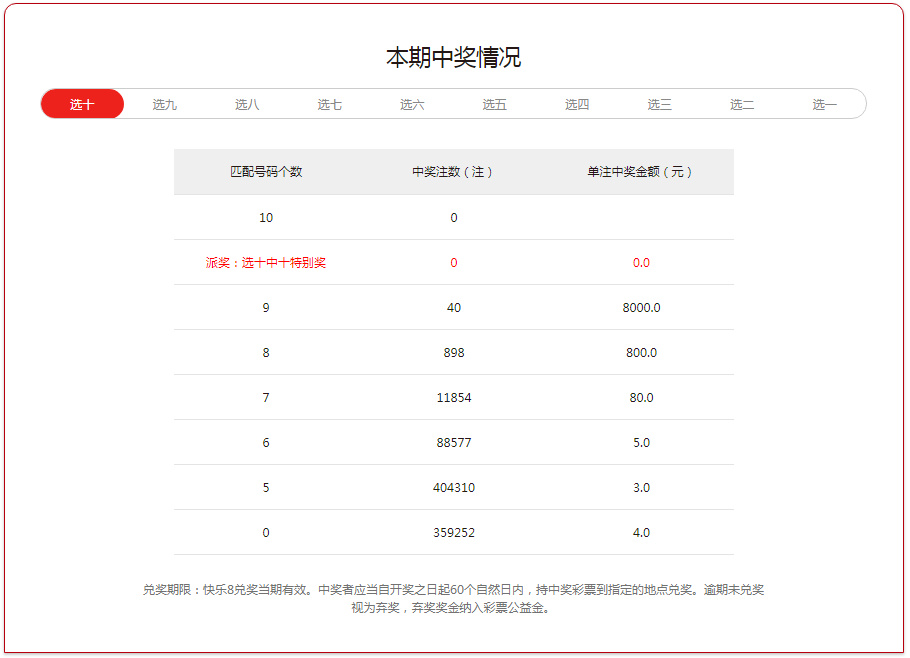
Task: Click the winner count 88577
Action: coord(454,443)
